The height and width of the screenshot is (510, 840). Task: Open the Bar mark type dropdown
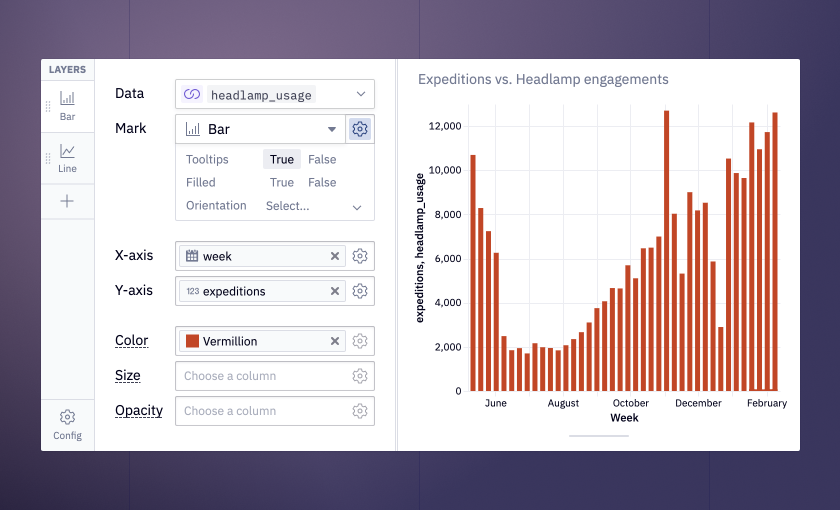point(261,129)
